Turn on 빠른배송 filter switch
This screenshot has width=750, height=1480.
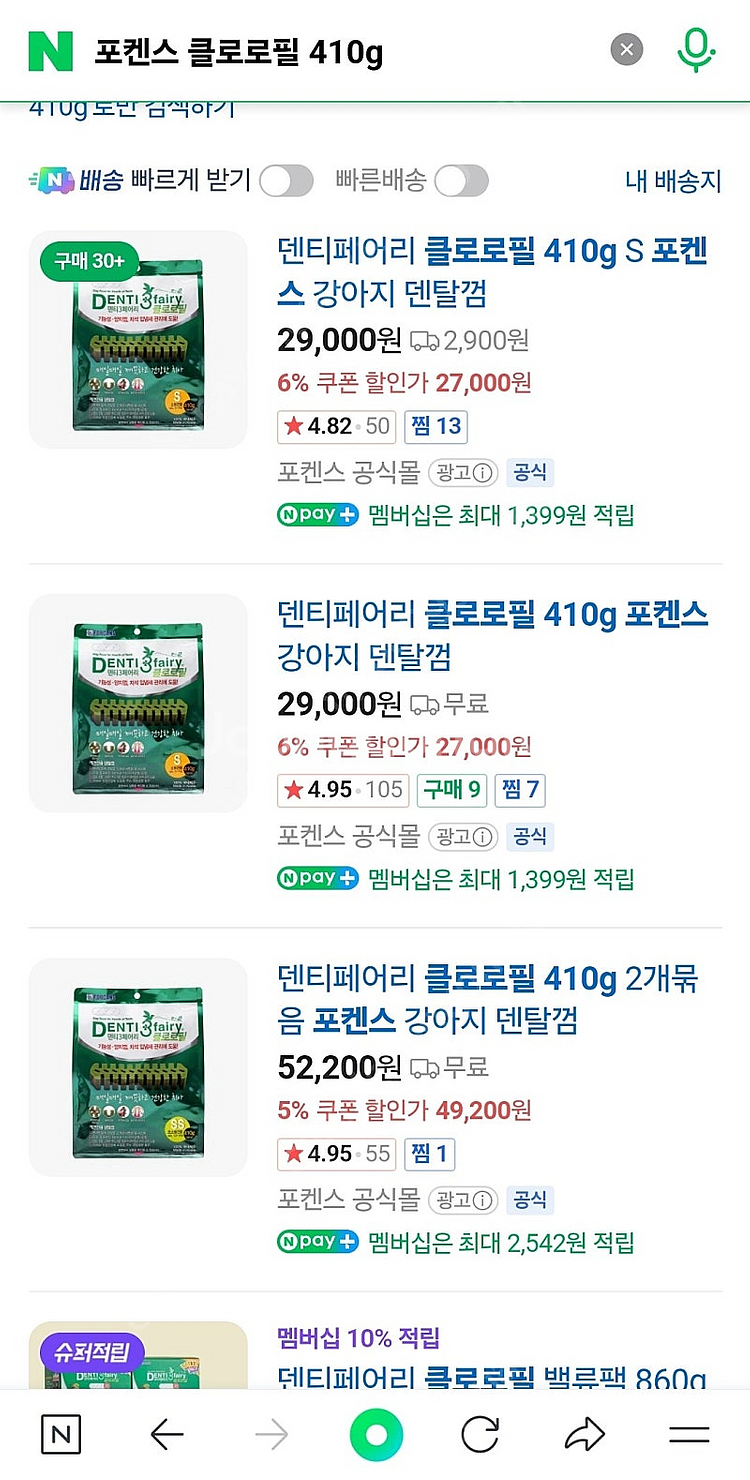(461, 181)
